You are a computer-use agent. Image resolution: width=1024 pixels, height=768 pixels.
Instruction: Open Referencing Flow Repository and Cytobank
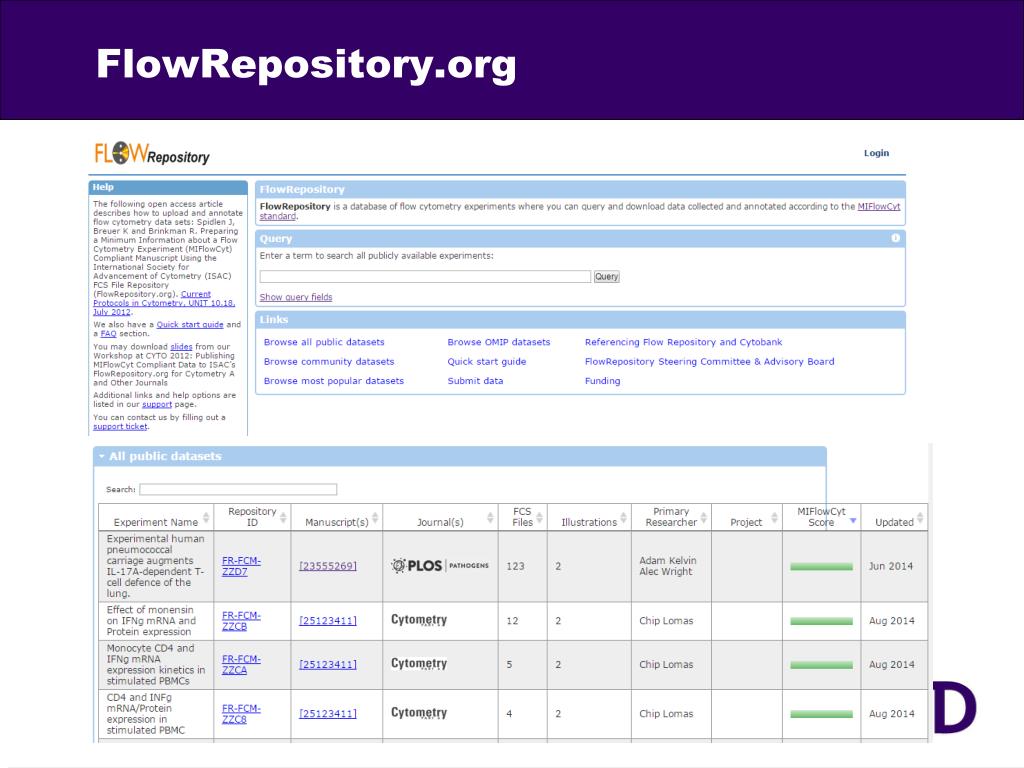click(683, 342)
